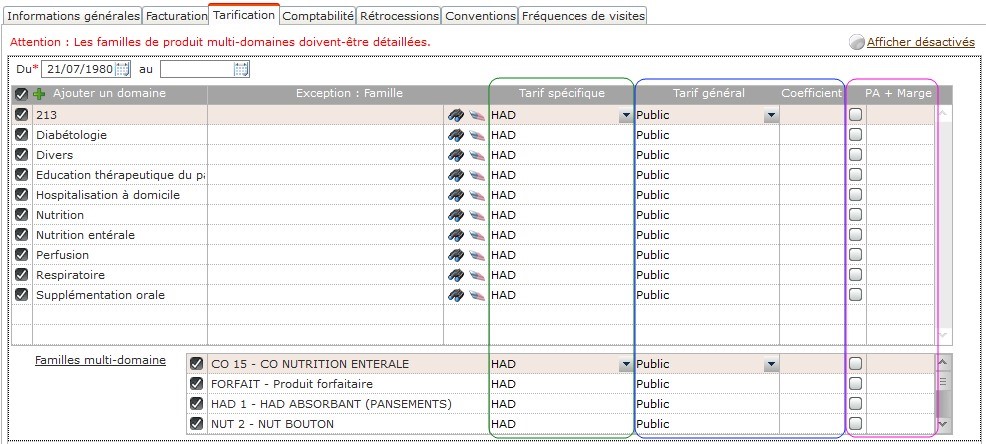Viewport: 986px width, 444px height.
Task: Click the empty au date field
Action: [x=197, y=69]
